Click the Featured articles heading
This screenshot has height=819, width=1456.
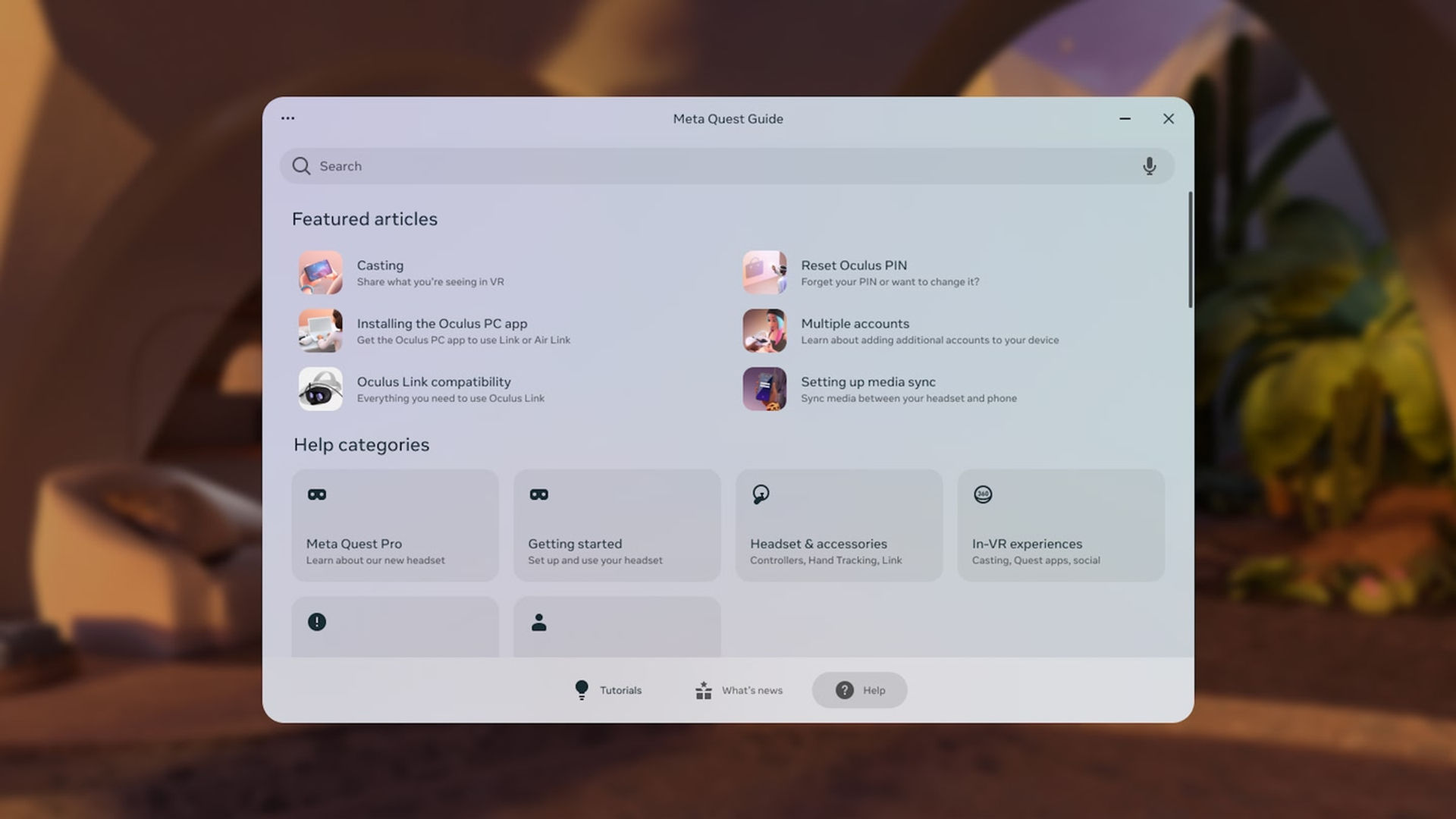tap(365, 219)
